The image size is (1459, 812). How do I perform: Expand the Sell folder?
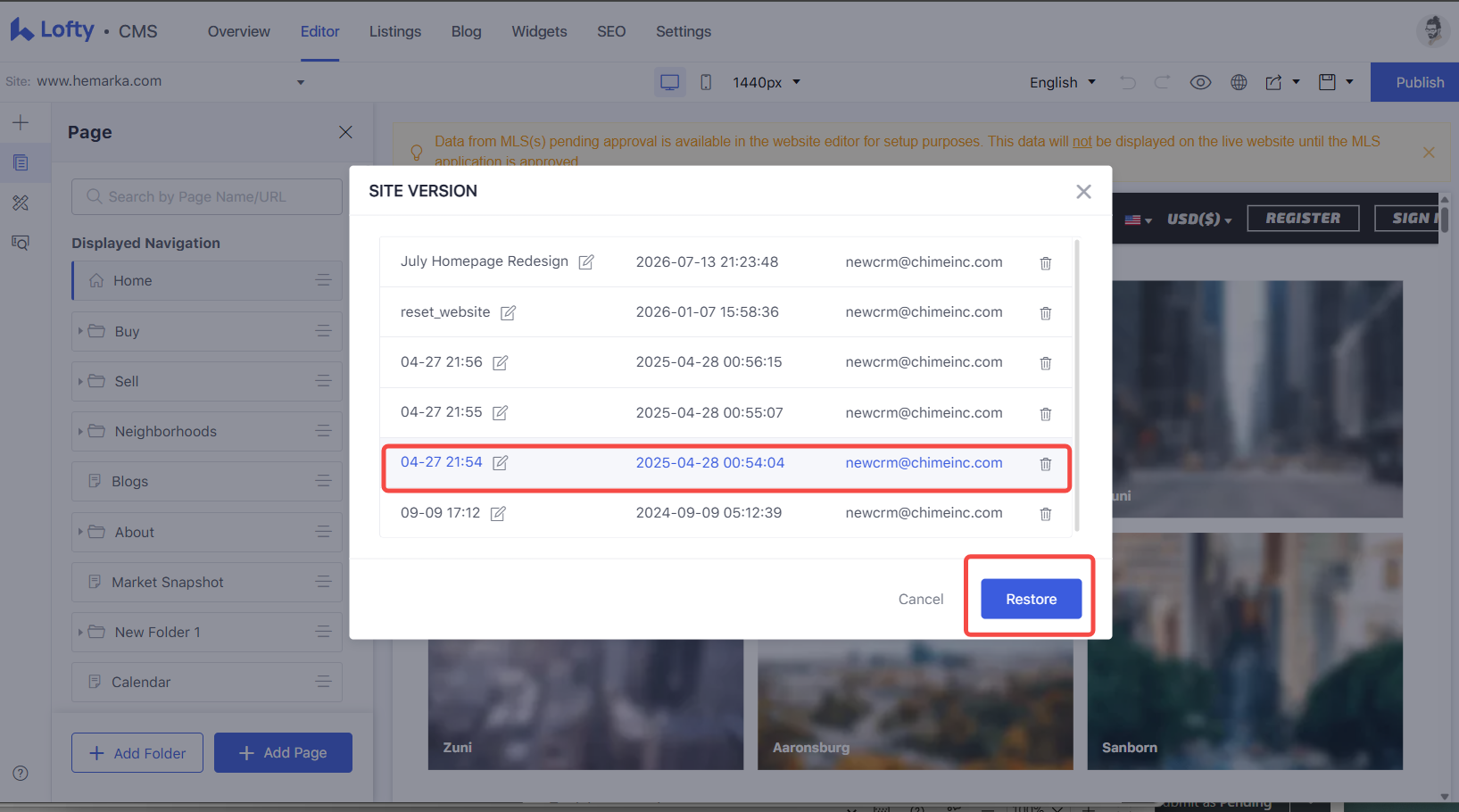pyautogui.click(x=80, y=381)
